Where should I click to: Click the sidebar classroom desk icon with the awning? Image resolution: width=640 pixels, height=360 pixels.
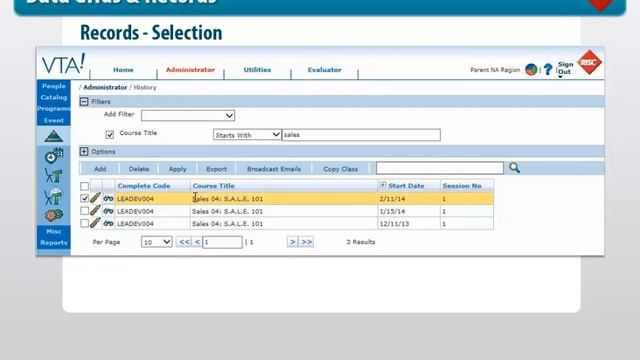coord(53,196)
